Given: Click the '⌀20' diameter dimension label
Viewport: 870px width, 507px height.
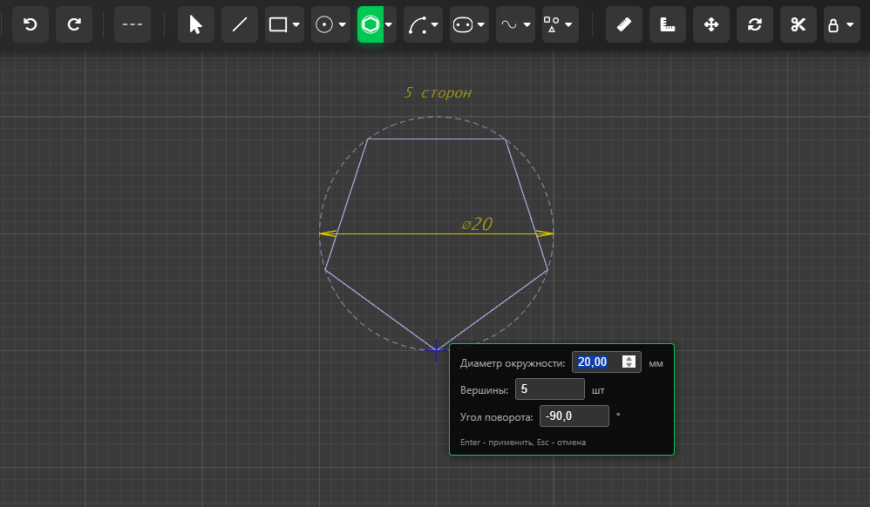Looking at the screenshot, I should pos(477,224).
